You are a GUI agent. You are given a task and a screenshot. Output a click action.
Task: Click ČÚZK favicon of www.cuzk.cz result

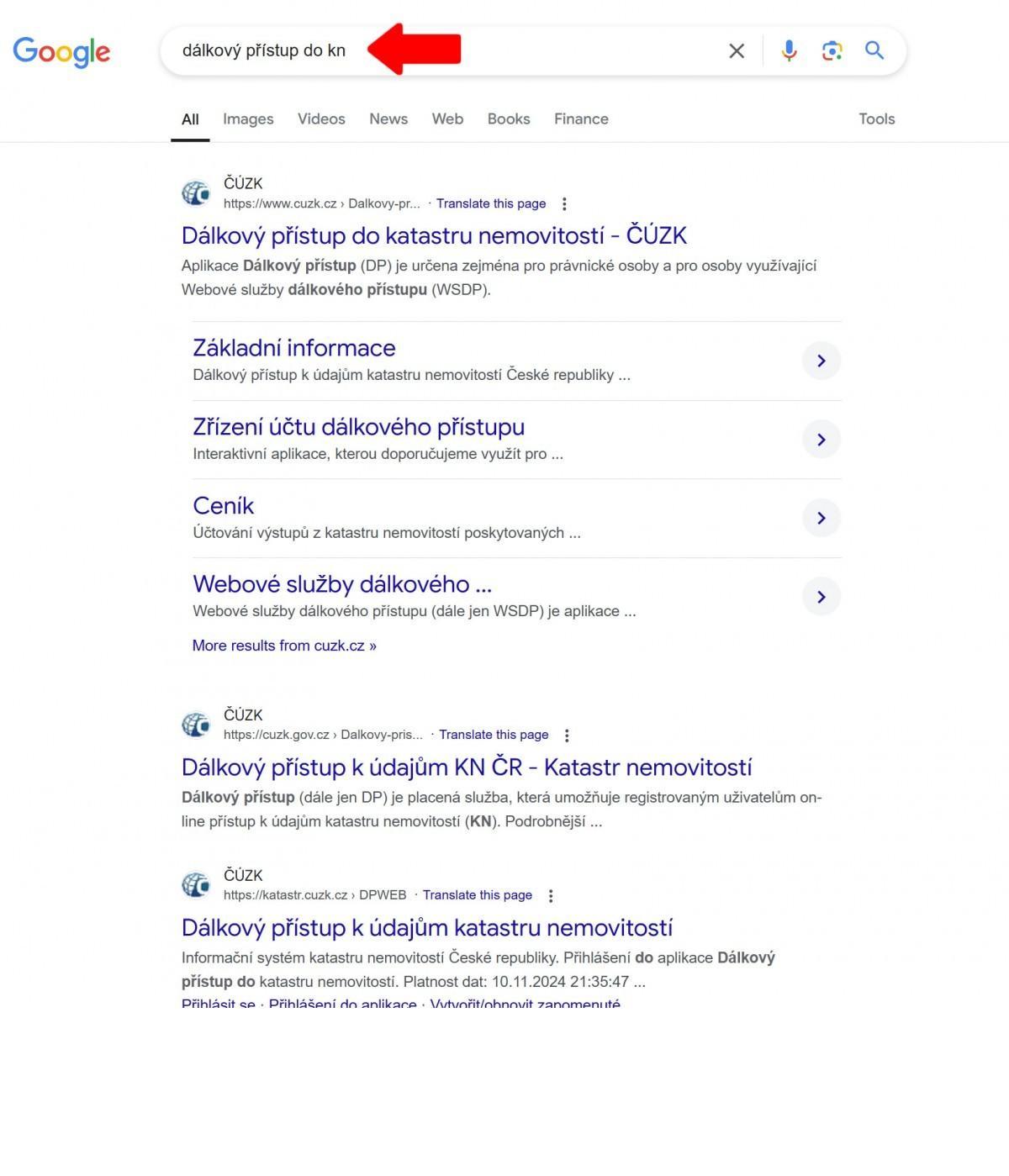click(196, 193)
